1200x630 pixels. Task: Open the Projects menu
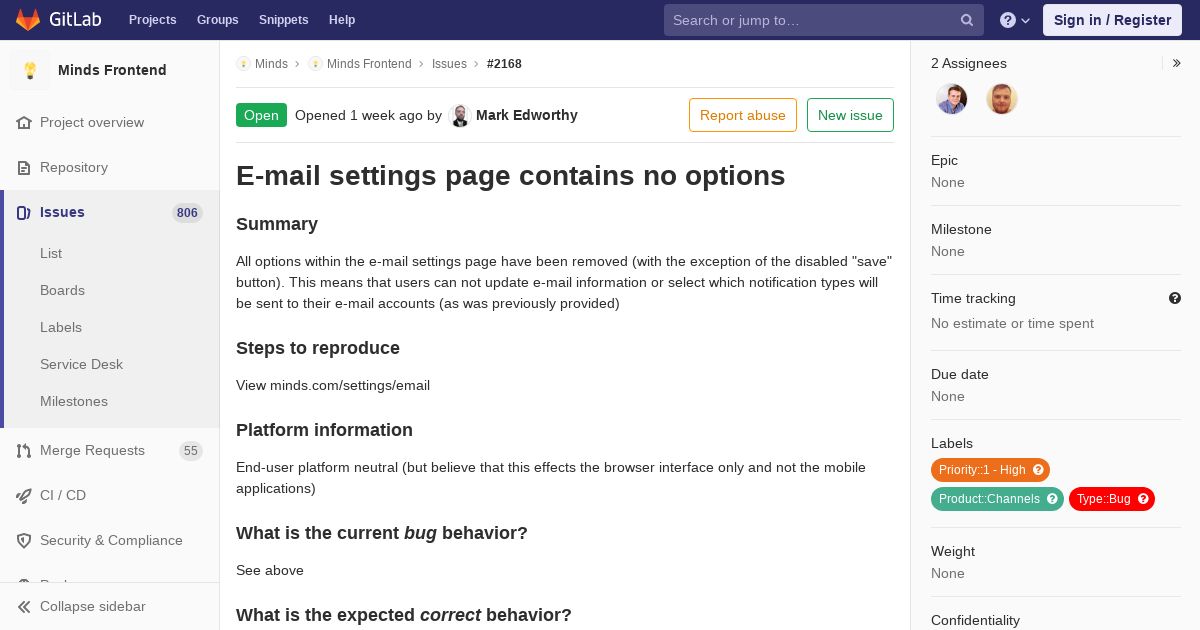coord(152,20)
